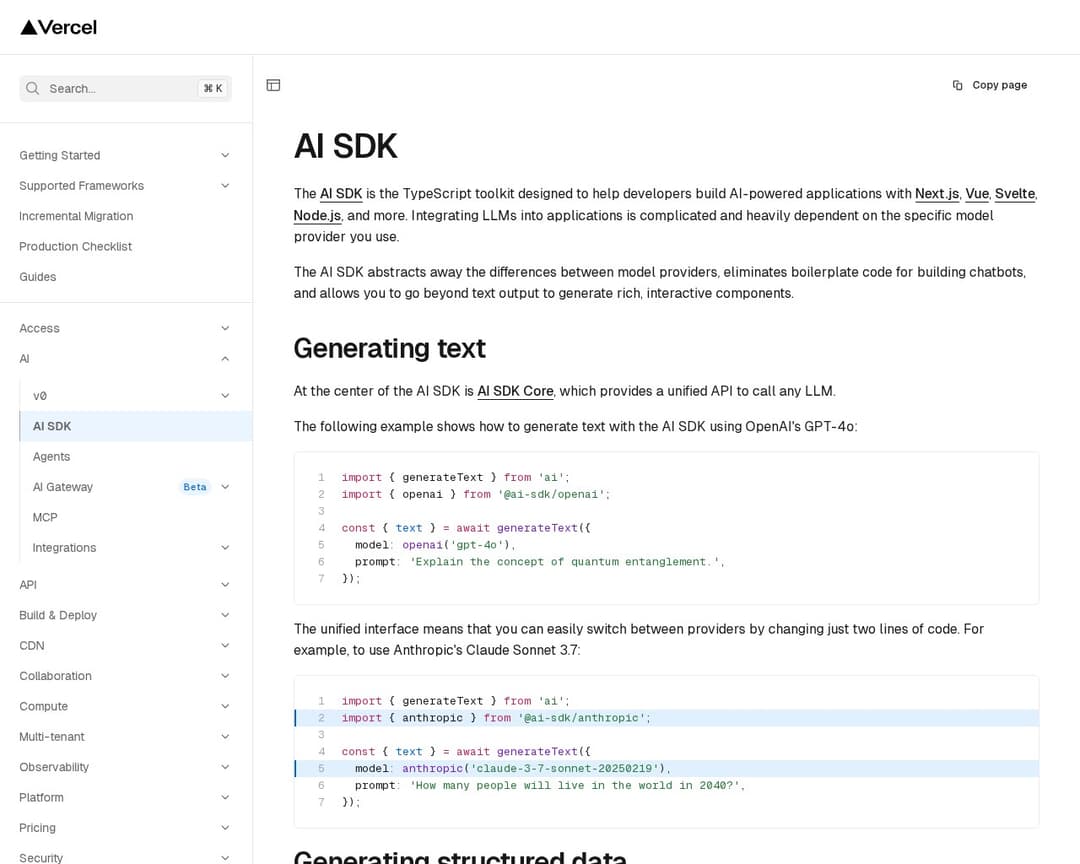Expand the Access section chevron
The width and height of the screenshot is (1080, 864).
[225, 329]
